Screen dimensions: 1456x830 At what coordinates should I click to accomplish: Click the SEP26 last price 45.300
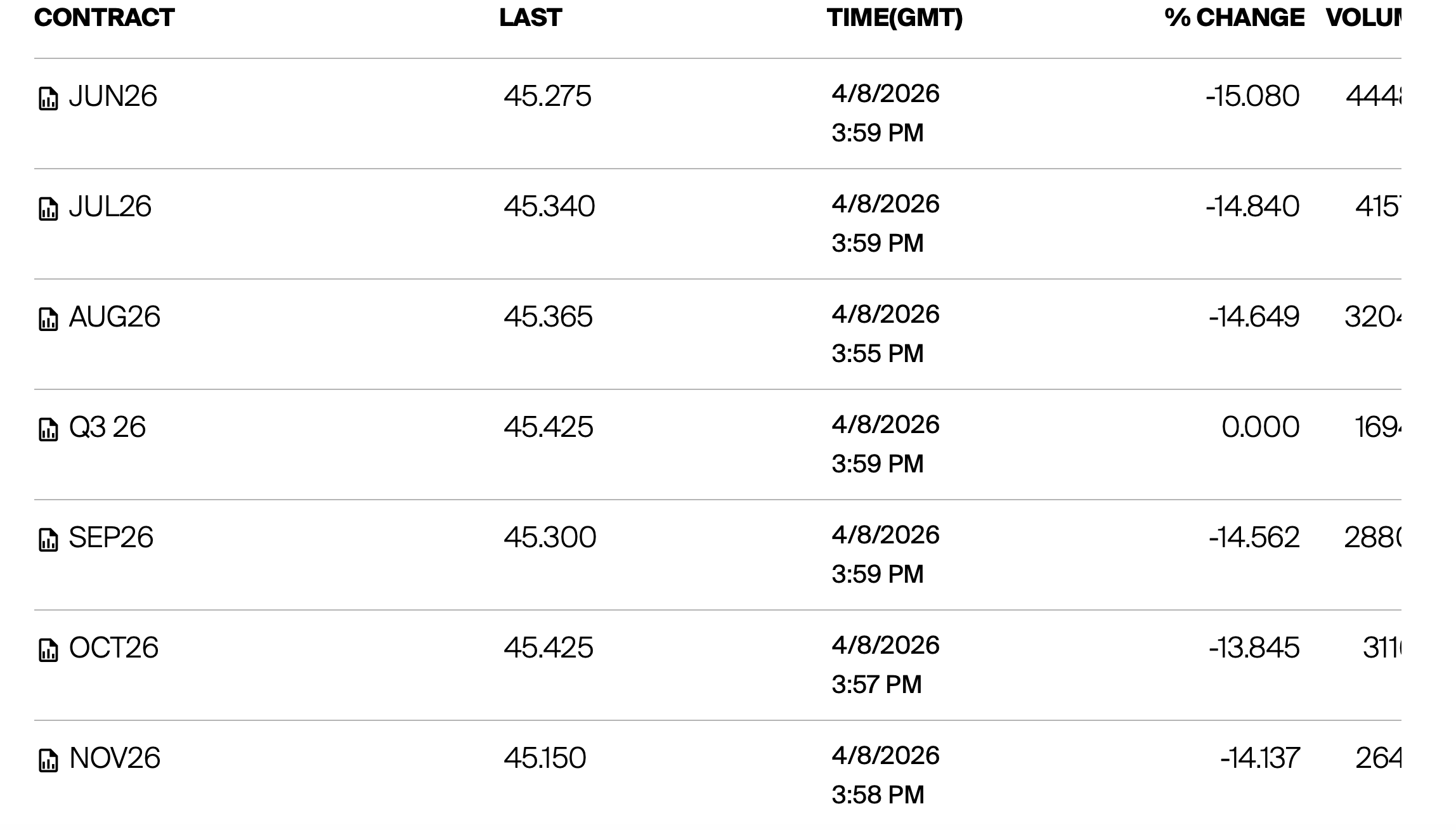(x=550, y=538)
